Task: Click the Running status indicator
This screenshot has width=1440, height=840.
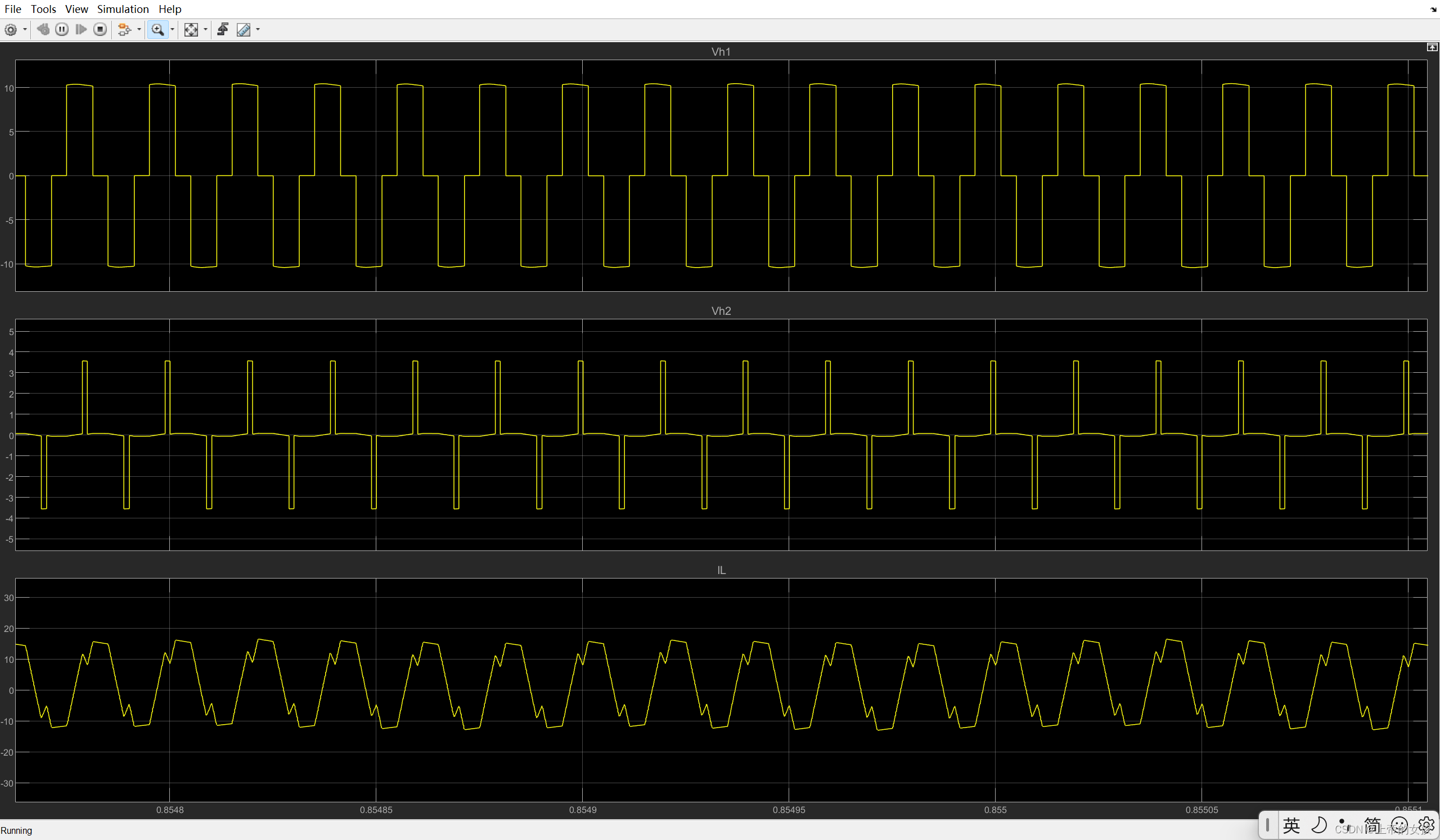Action: coord(17,830)
